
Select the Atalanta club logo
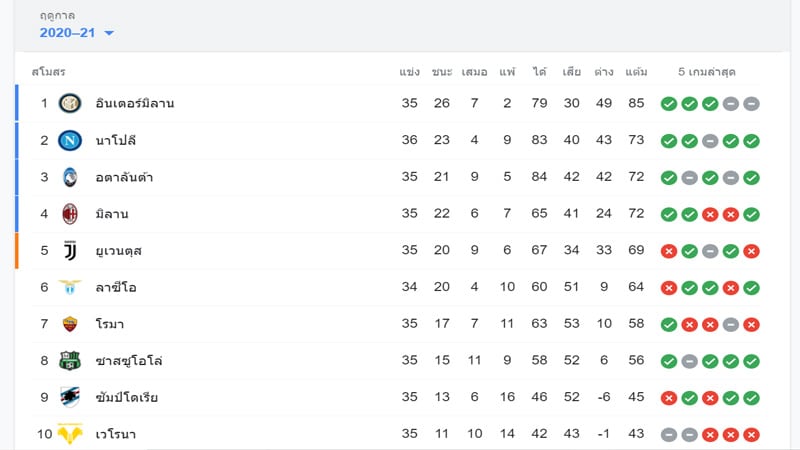click(x=70, y=177)
